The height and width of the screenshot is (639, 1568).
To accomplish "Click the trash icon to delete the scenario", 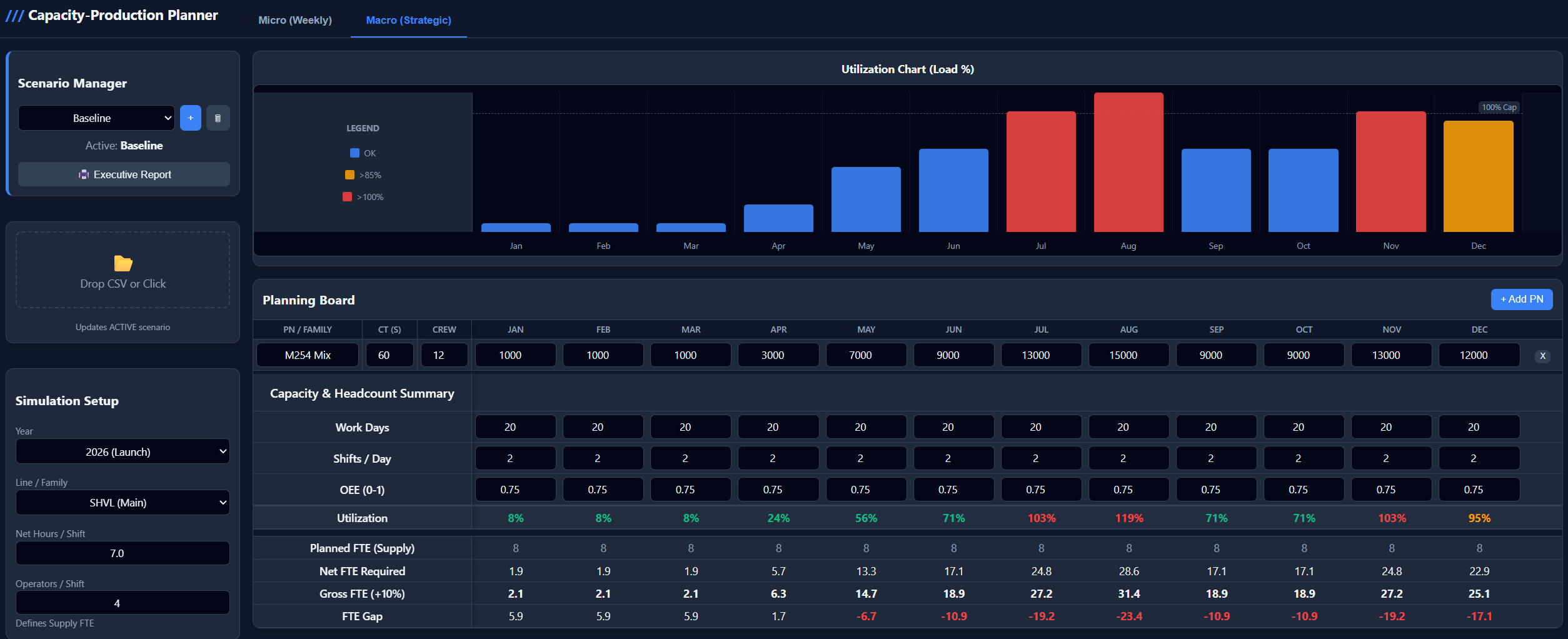I will pyautogui.click(x=218, y=118).
